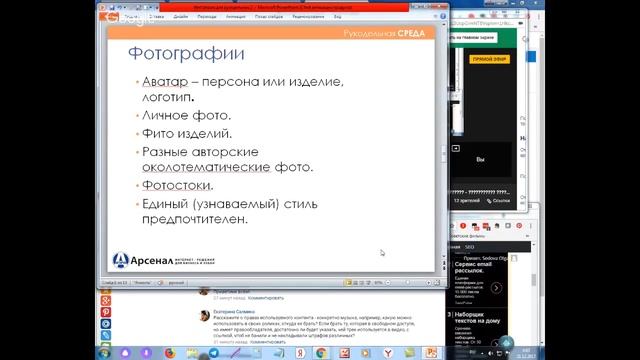
Task: Click Екатерина Салмина's avatar photo
Action: (x=204, y=316)
